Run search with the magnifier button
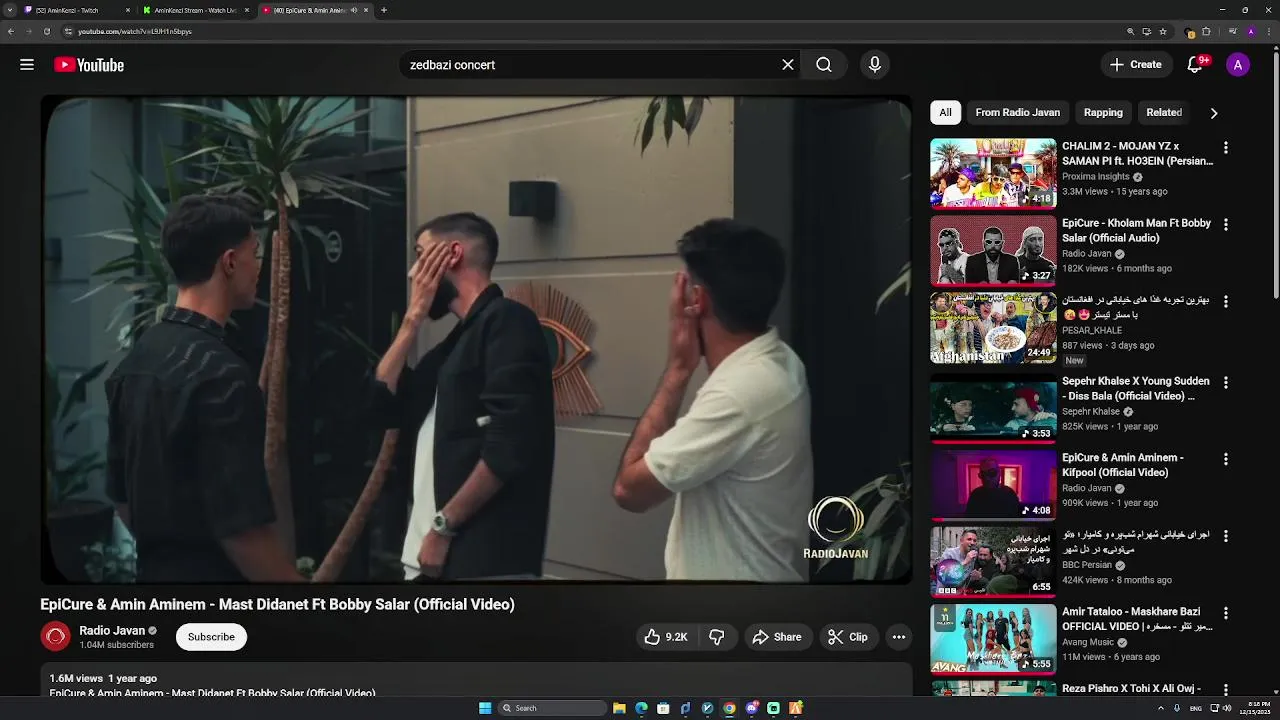This screenshot has width=1280, height=720. coord(824,65)
